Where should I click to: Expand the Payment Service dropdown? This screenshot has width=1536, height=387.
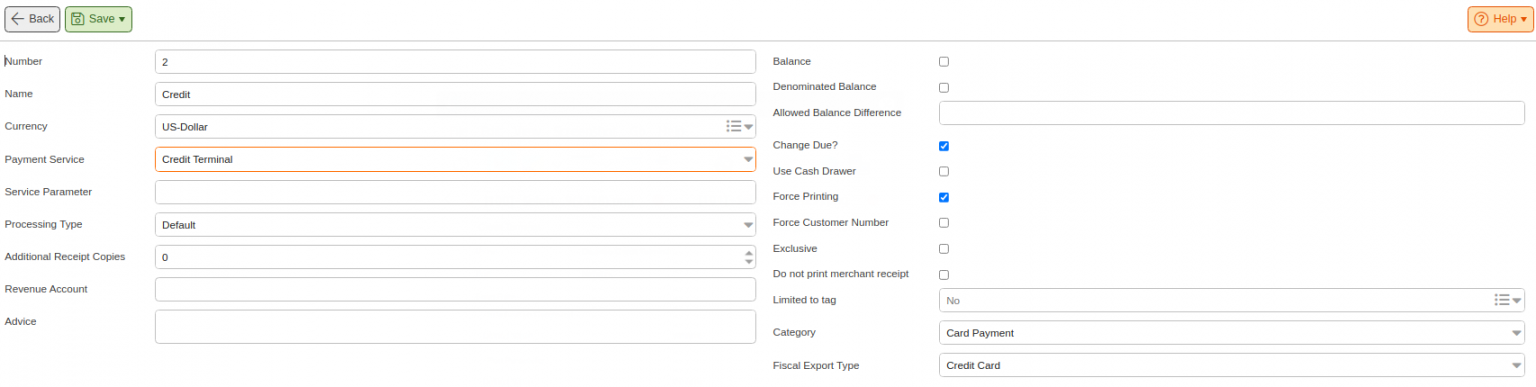(x=455, y=159)
